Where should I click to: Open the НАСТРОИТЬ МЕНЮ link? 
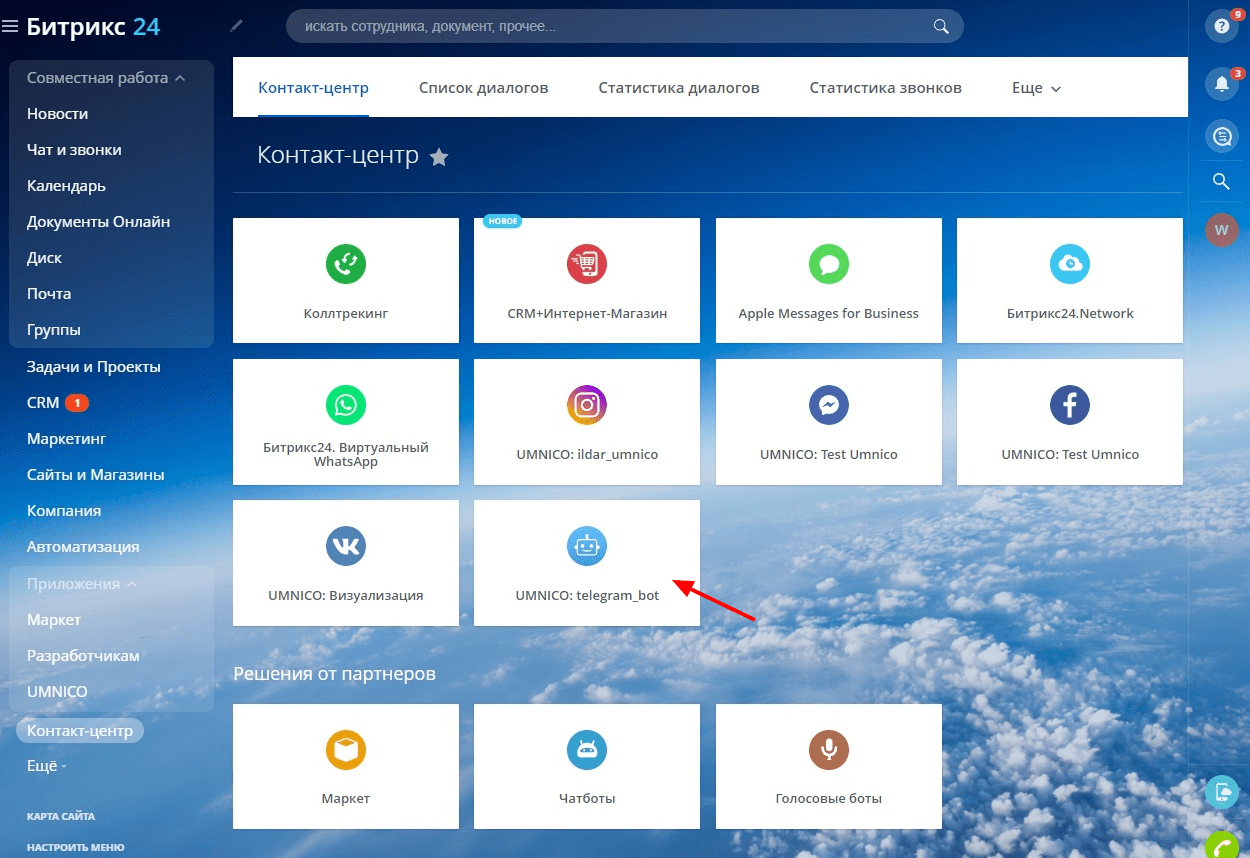[x=76, y=847]
